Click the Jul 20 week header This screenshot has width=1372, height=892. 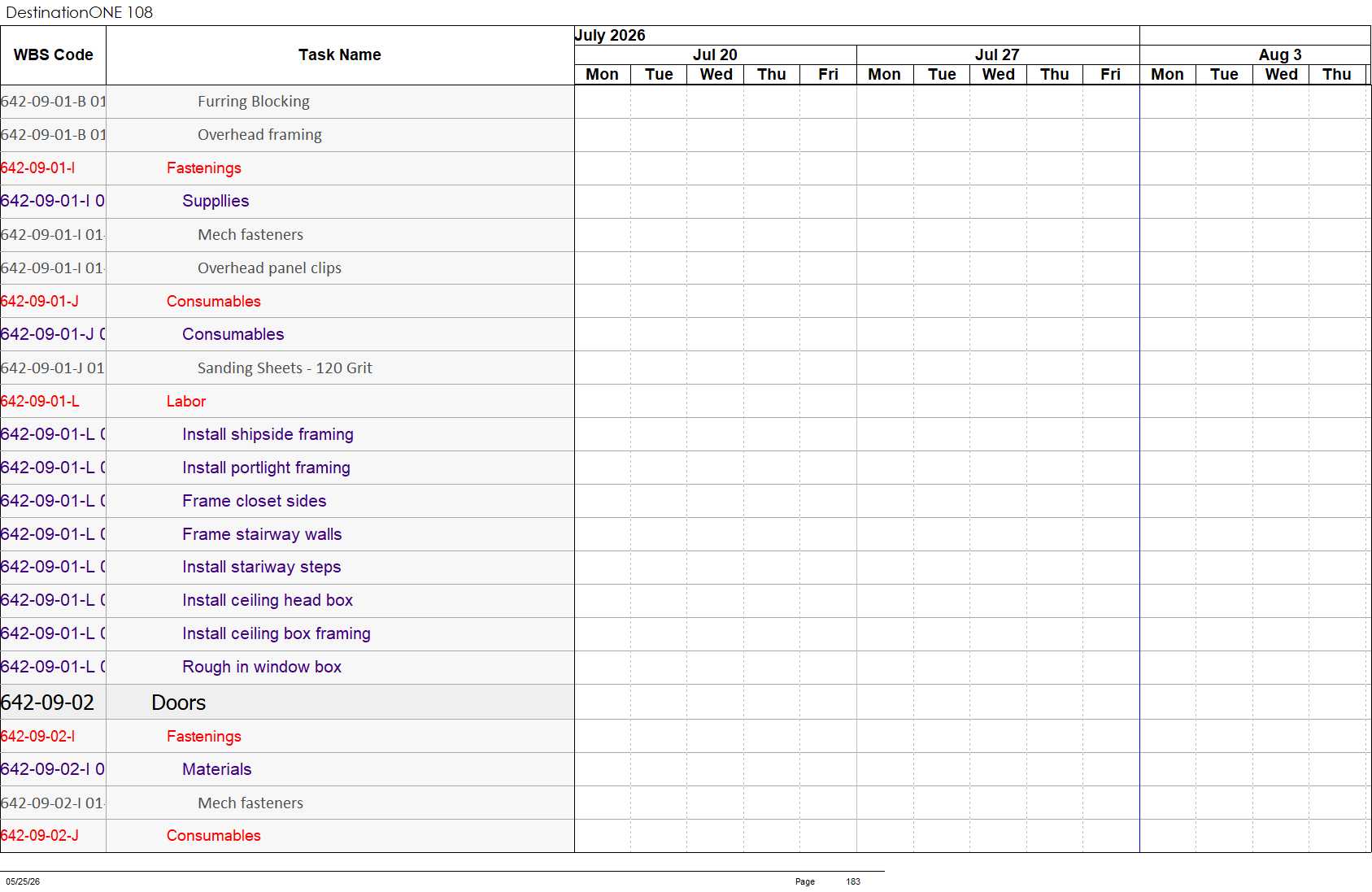pyautogui.click(x=715, y=54)
